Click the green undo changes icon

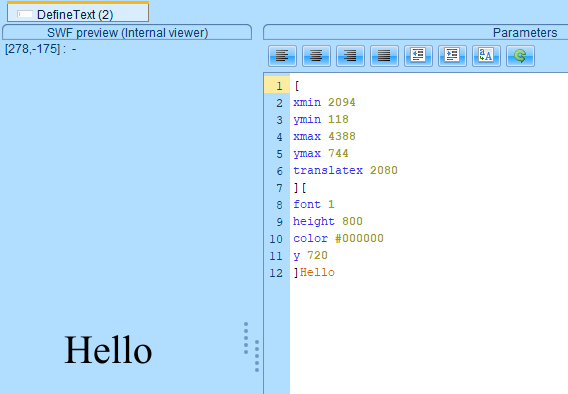point(520,56)
